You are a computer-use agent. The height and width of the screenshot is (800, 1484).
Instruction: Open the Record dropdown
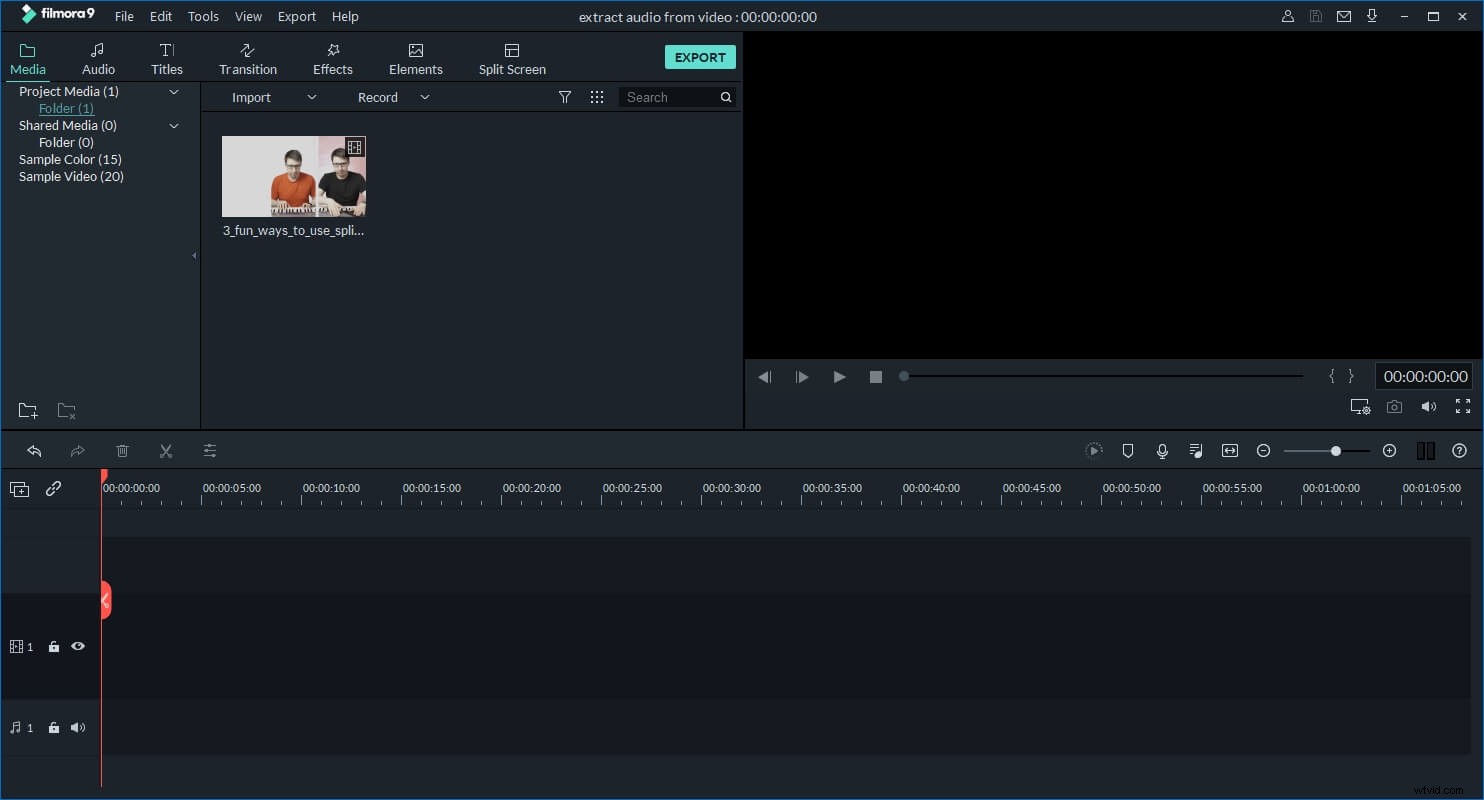coord(424,97)
